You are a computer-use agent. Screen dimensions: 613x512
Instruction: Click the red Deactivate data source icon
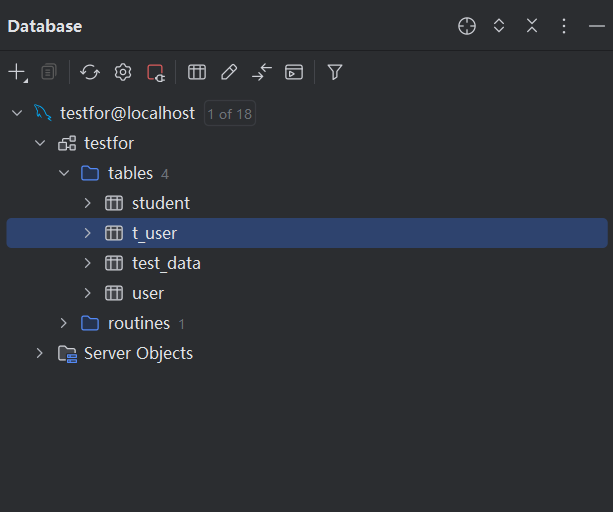pyautogui.click(x=155, y=72)
